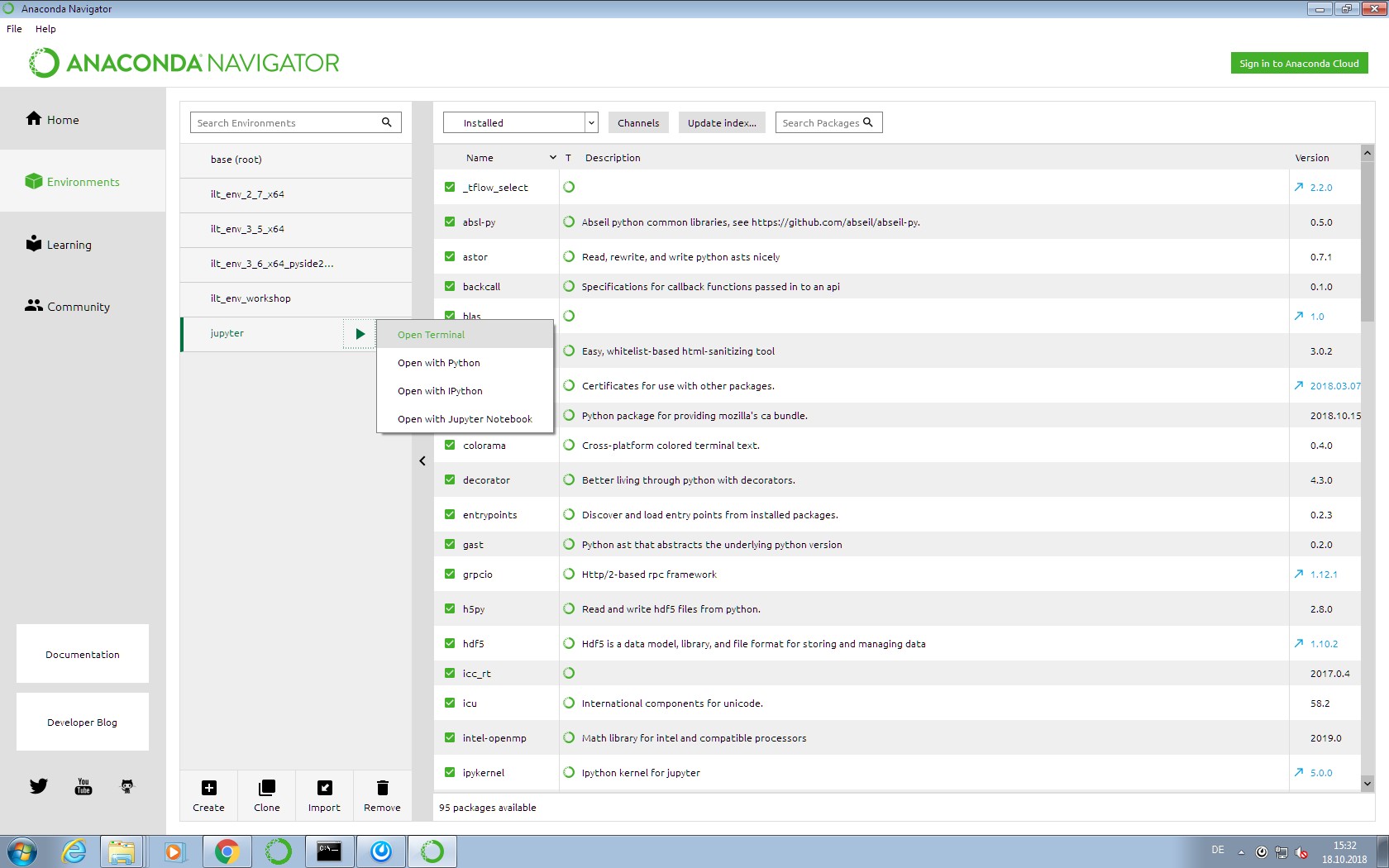1389x868 pixels.
Task: Uncheck the entrypoints package checkbox
Action: pyautogui.click(x=450, y=514)
